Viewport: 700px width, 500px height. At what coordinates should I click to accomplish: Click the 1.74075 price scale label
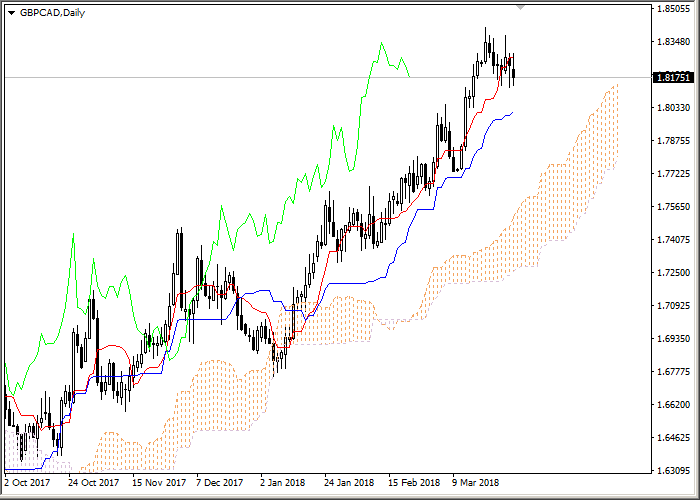[674, 240]
